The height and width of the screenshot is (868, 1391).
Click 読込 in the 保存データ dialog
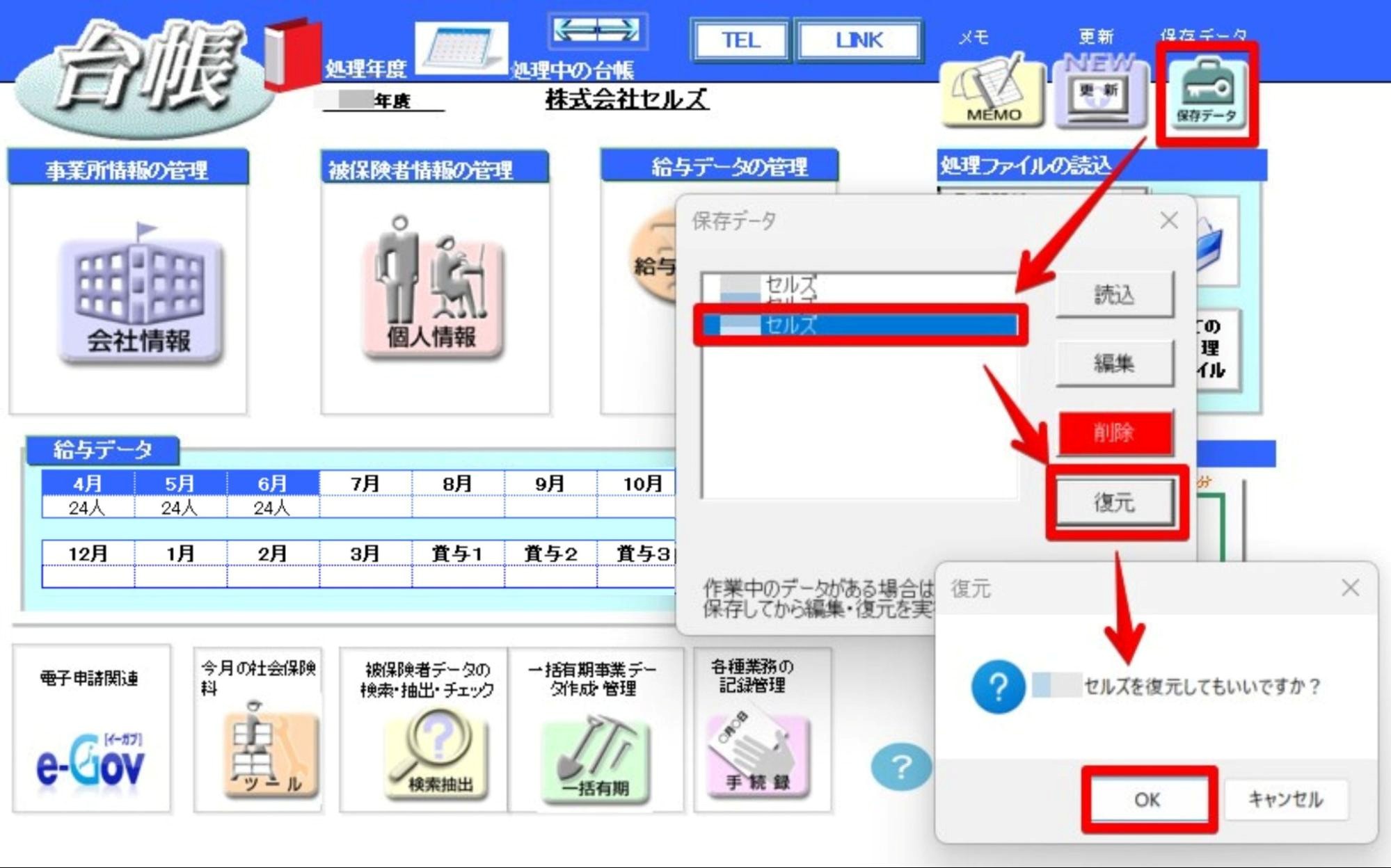1114,295
